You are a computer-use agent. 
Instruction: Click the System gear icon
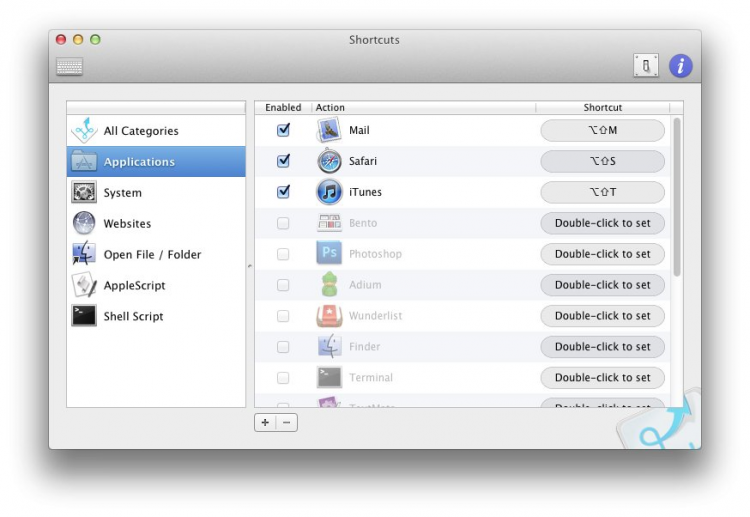[84, 192]
